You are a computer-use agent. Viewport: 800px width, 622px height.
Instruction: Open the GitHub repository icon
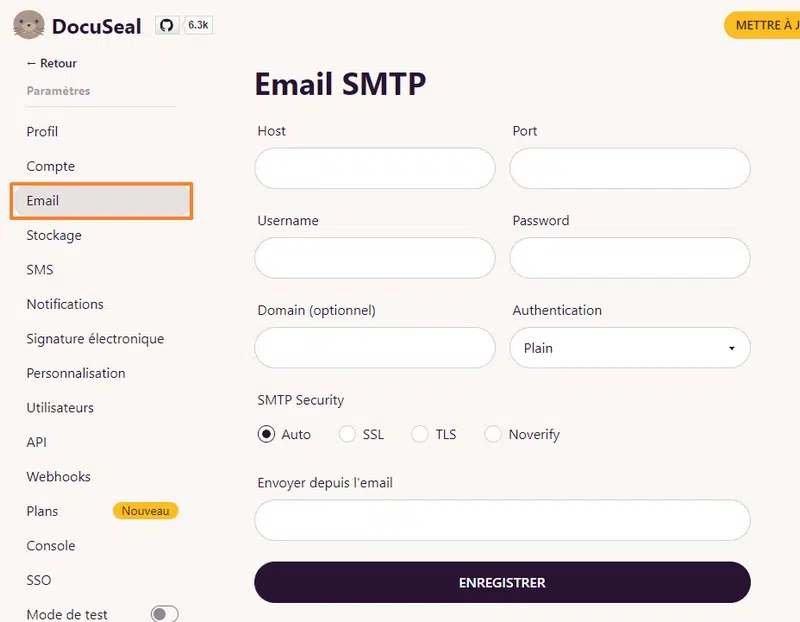pos(167,25)
